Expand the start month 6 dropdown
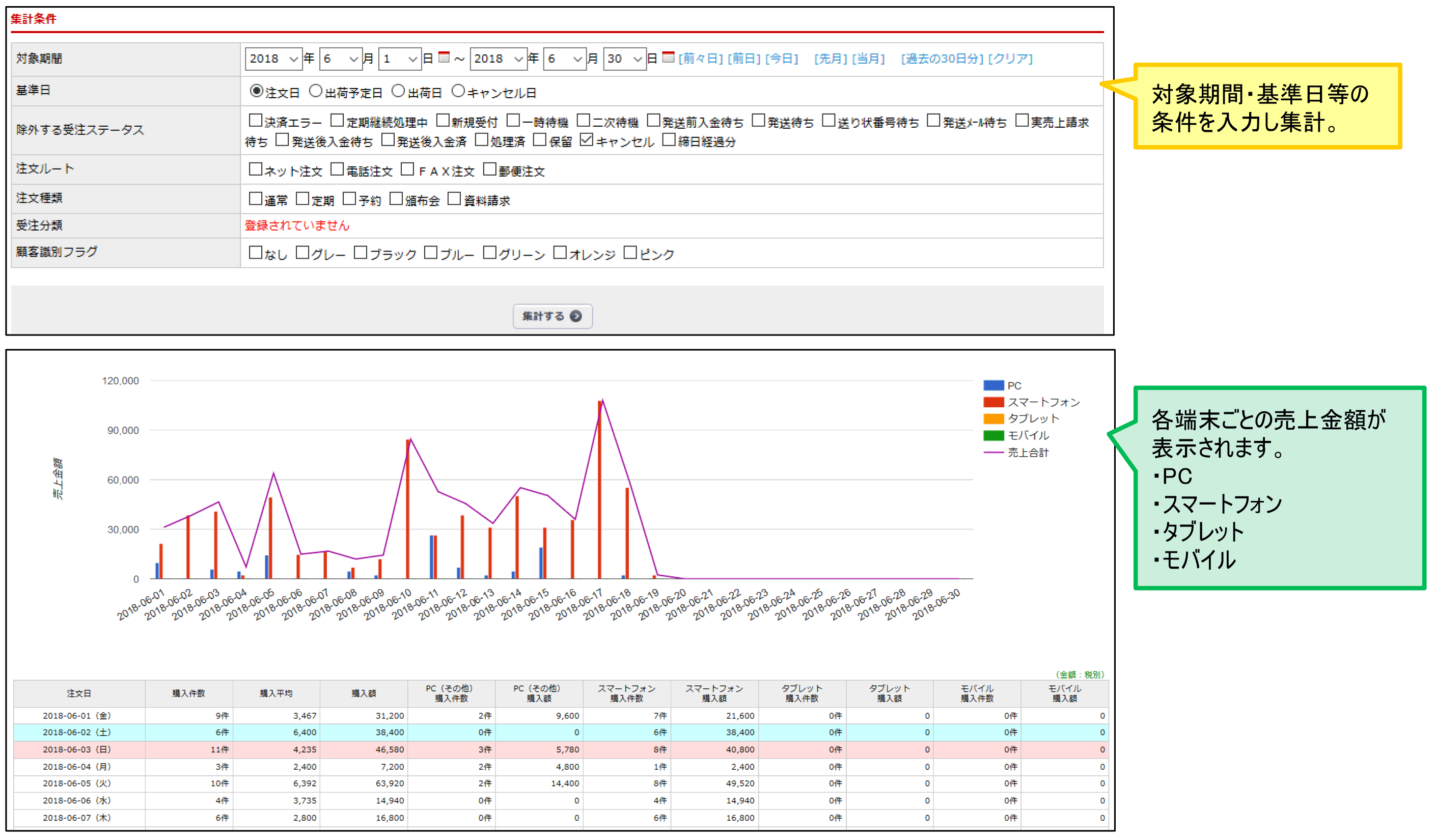Image resolution: width=1436 pixels, height=840 pixels. [x=340, y=59]
